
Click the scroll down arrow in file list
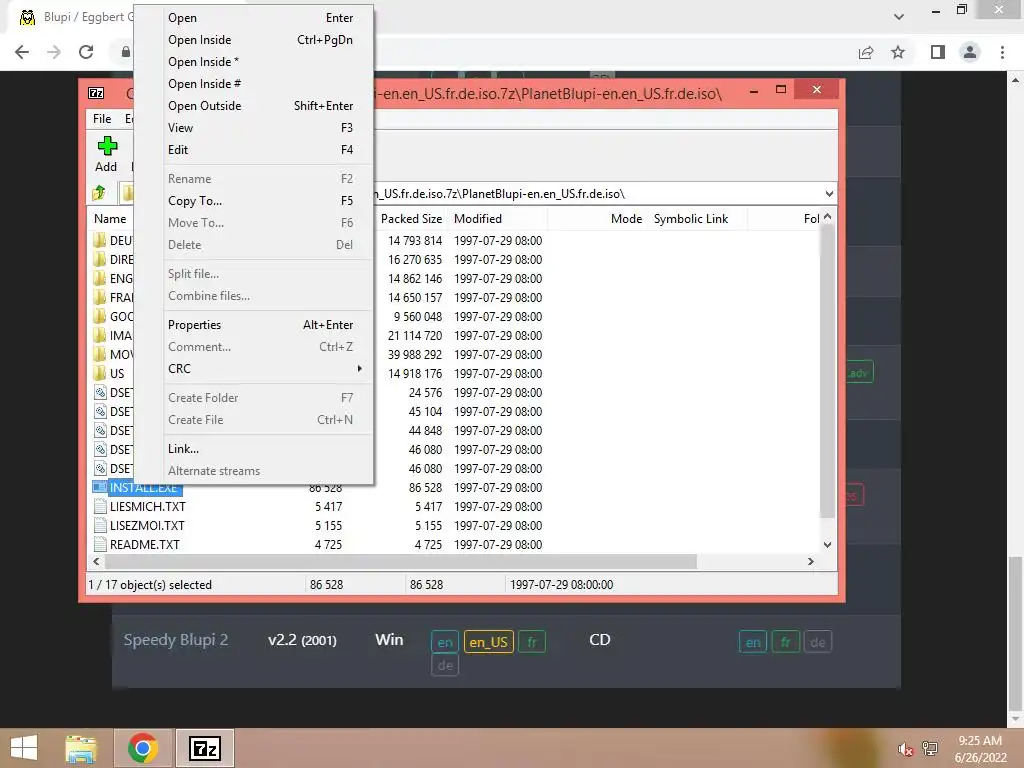[827, 545]
